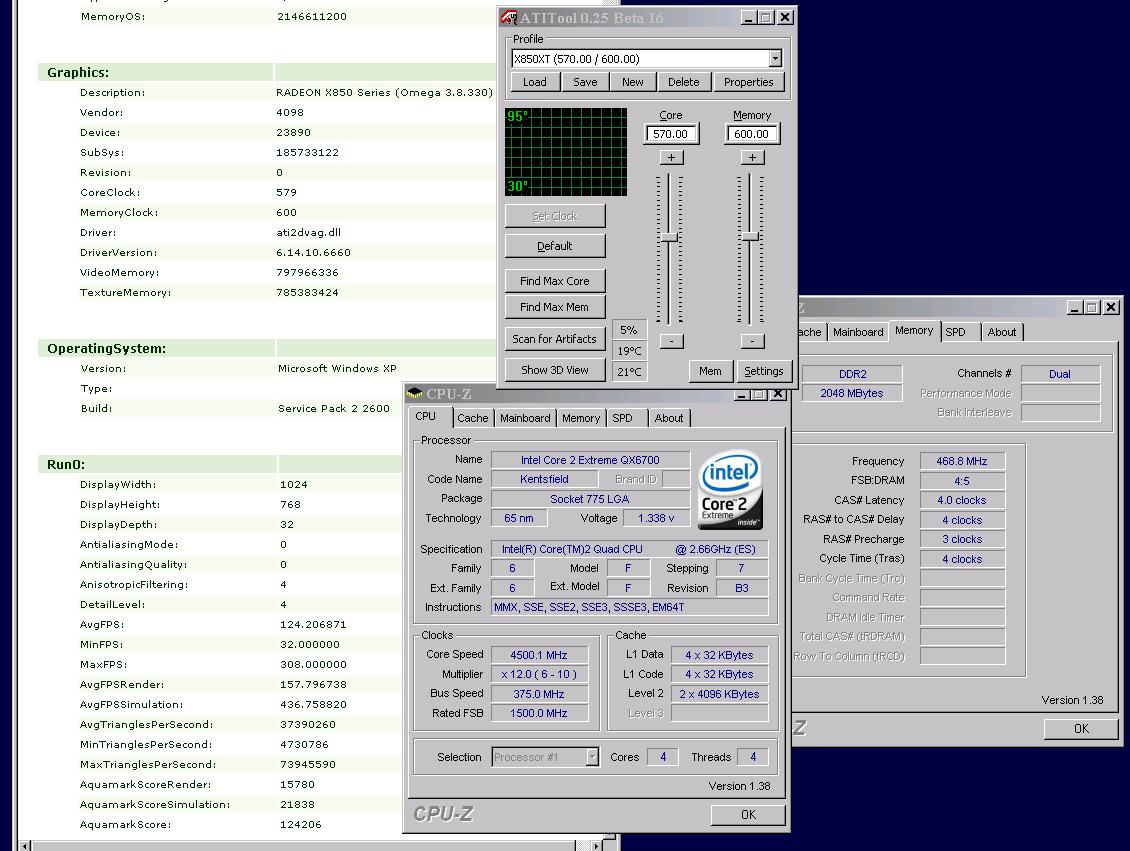Click the OperatingSystem section header

coord(107,348)
